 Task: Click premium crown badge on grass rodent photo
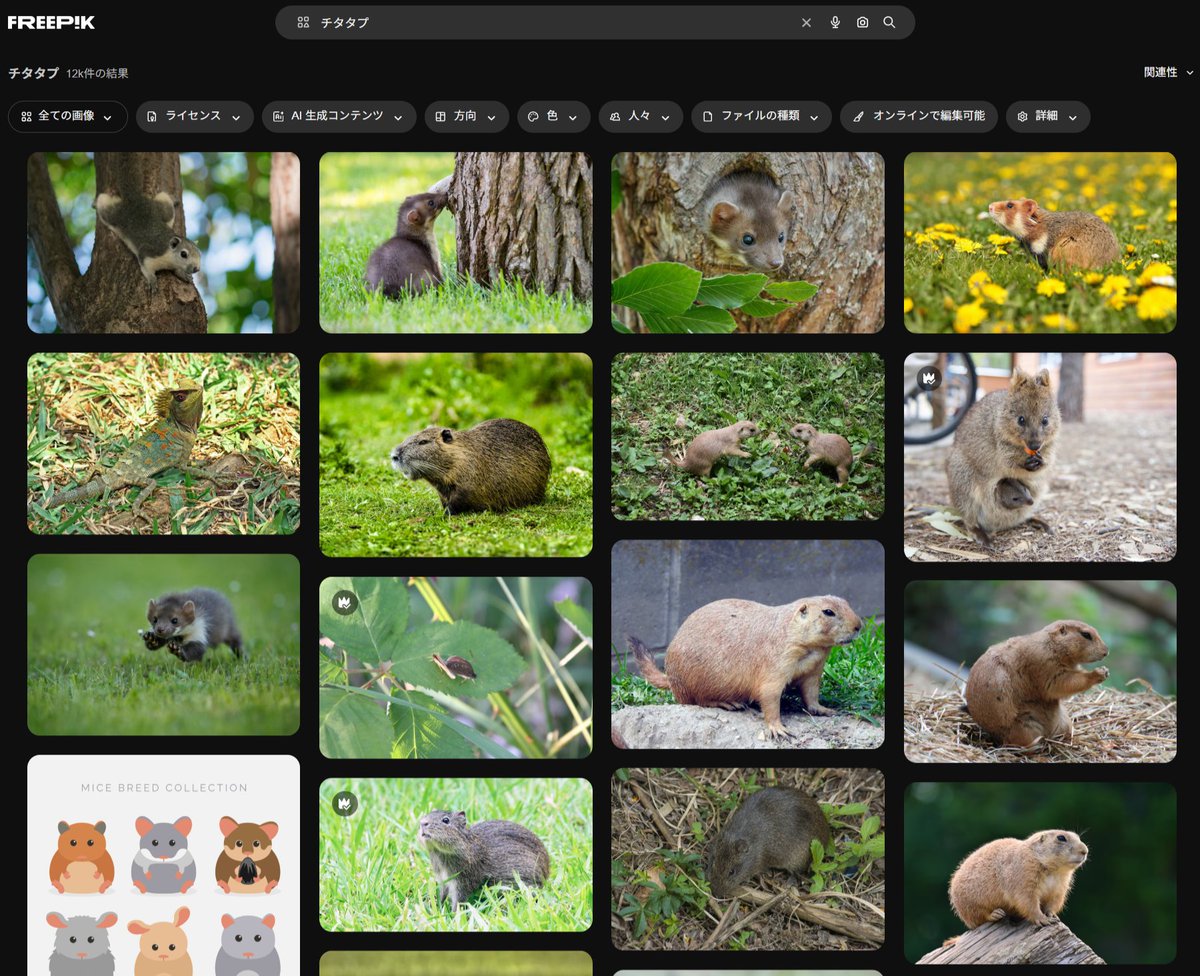345,803
